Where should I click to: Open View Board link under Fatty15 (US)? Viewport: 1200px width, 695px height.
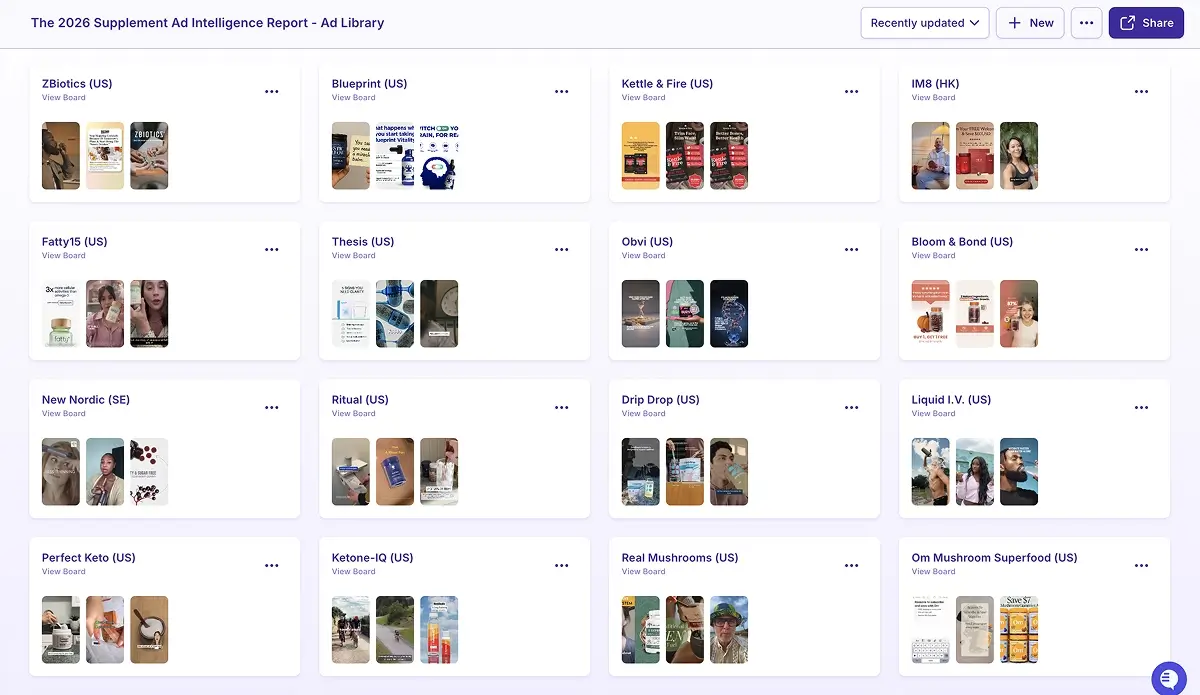coord(64,256)
